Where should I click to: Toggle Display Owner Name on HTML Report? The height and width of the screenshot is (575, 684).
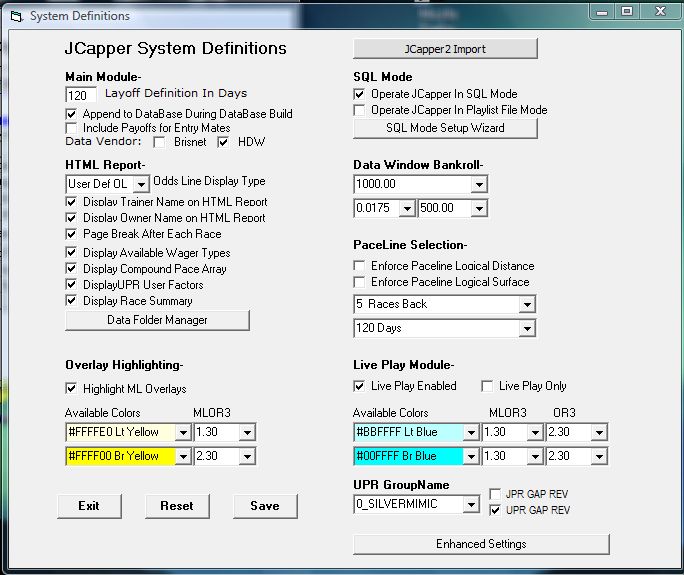[71, 218]
